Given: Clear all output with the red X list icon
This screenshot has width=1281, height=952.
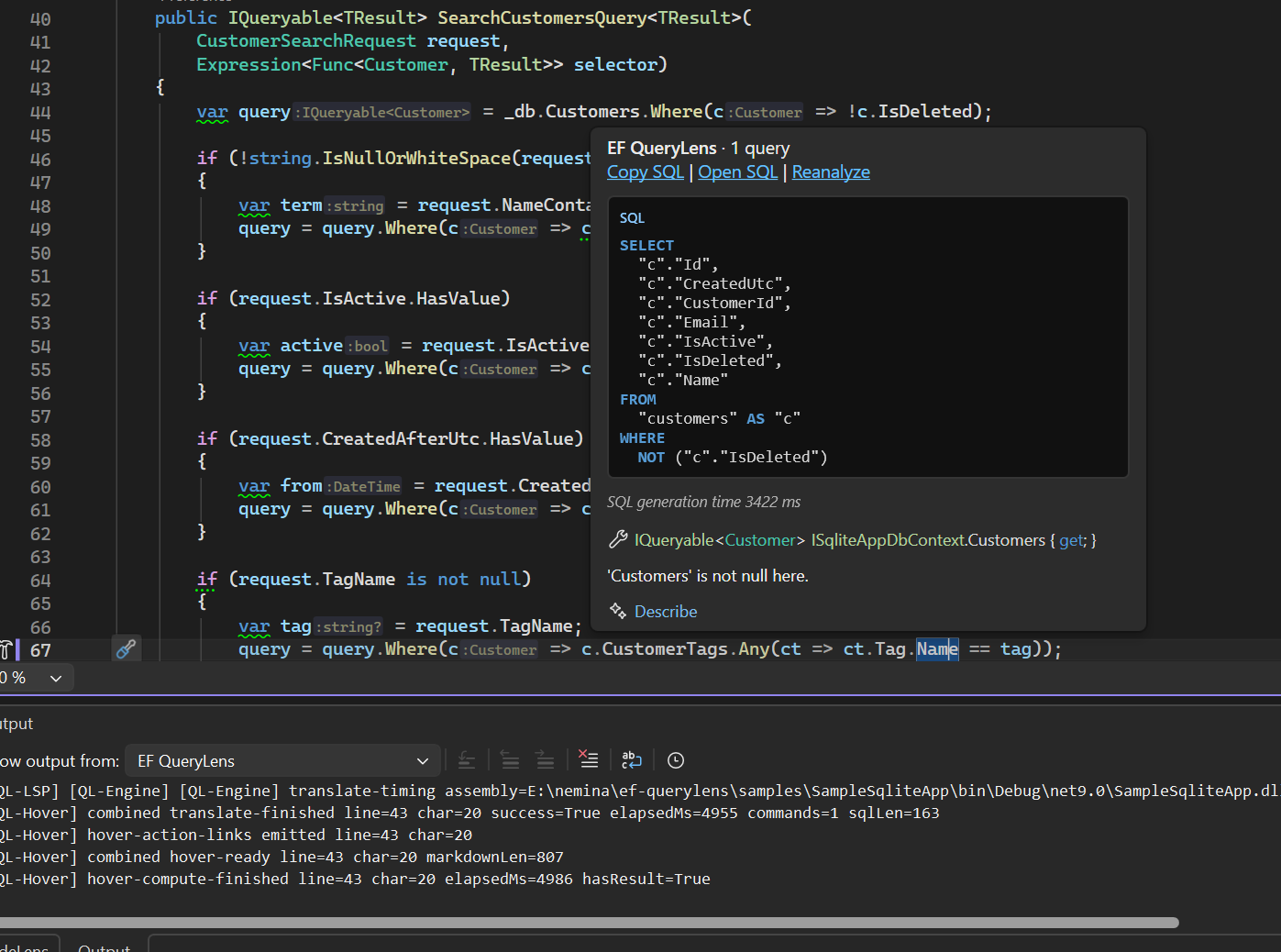Looking at the screenshot, I should (588, 760).
